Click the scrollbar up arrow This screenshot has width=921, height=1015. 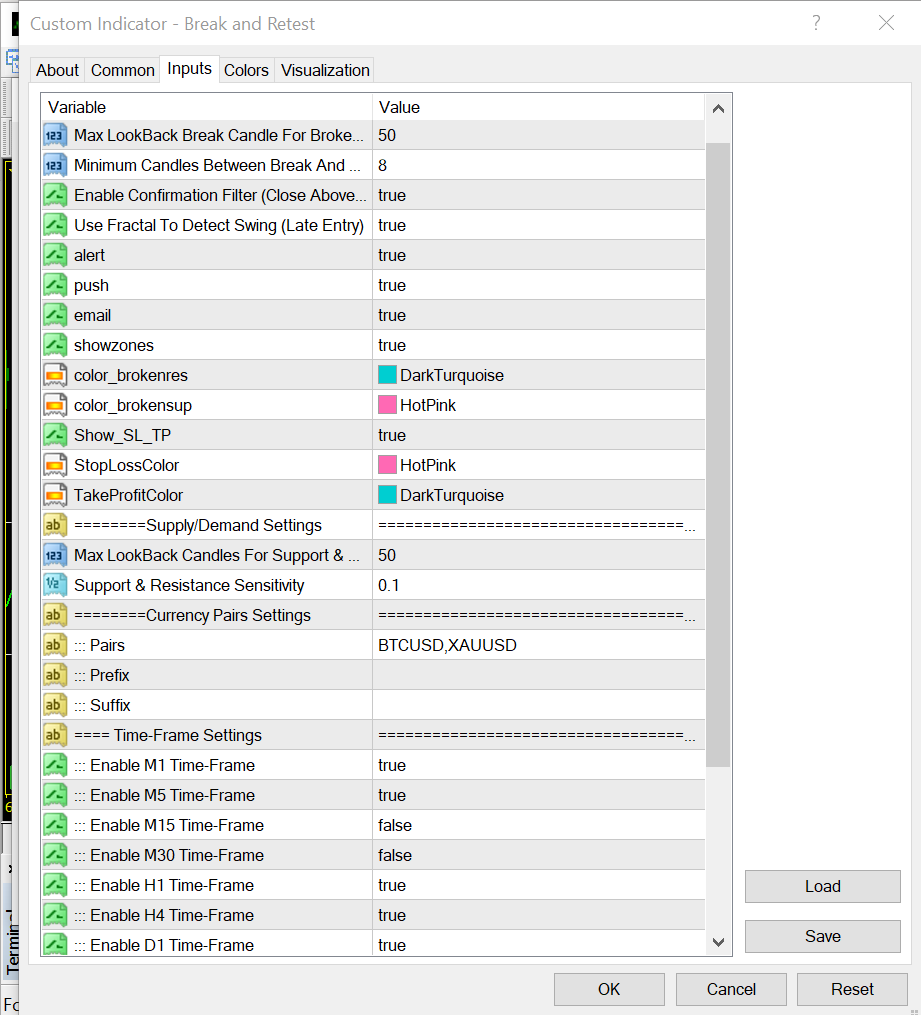tap(718, 109)
